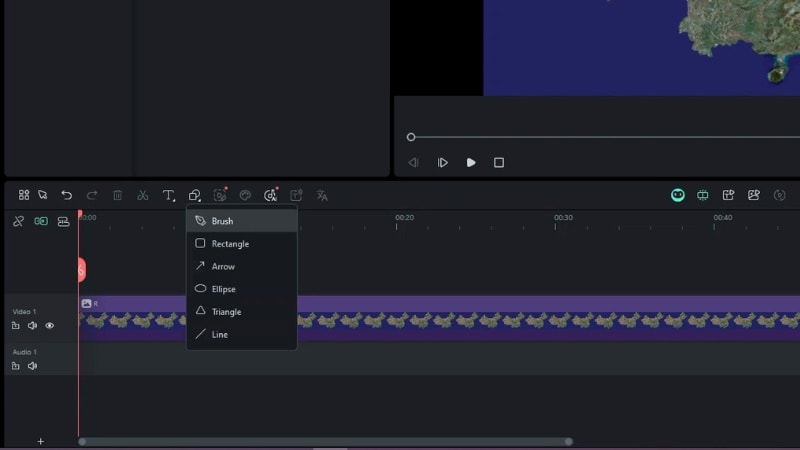Choose Arrow from the shapes menu
This screenshot has width=800, height=450.
coord(242,266)
